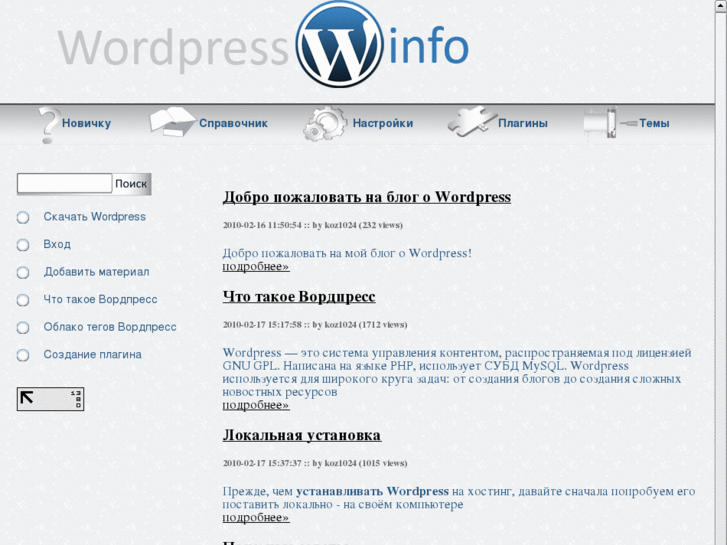Click the puzzle piece icon beside Плагины

click(471, 122)
